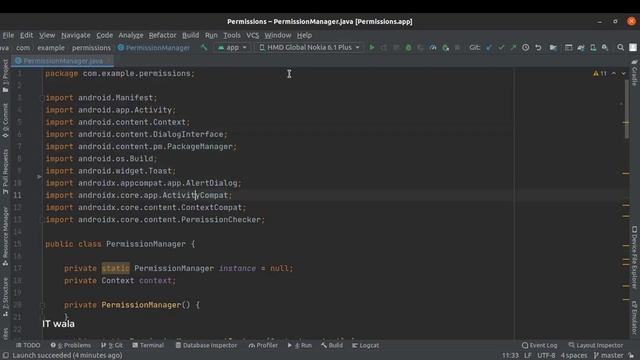Click the green Debug bug icon
This screenshot has width=640, height=360.
pos(408,48)
